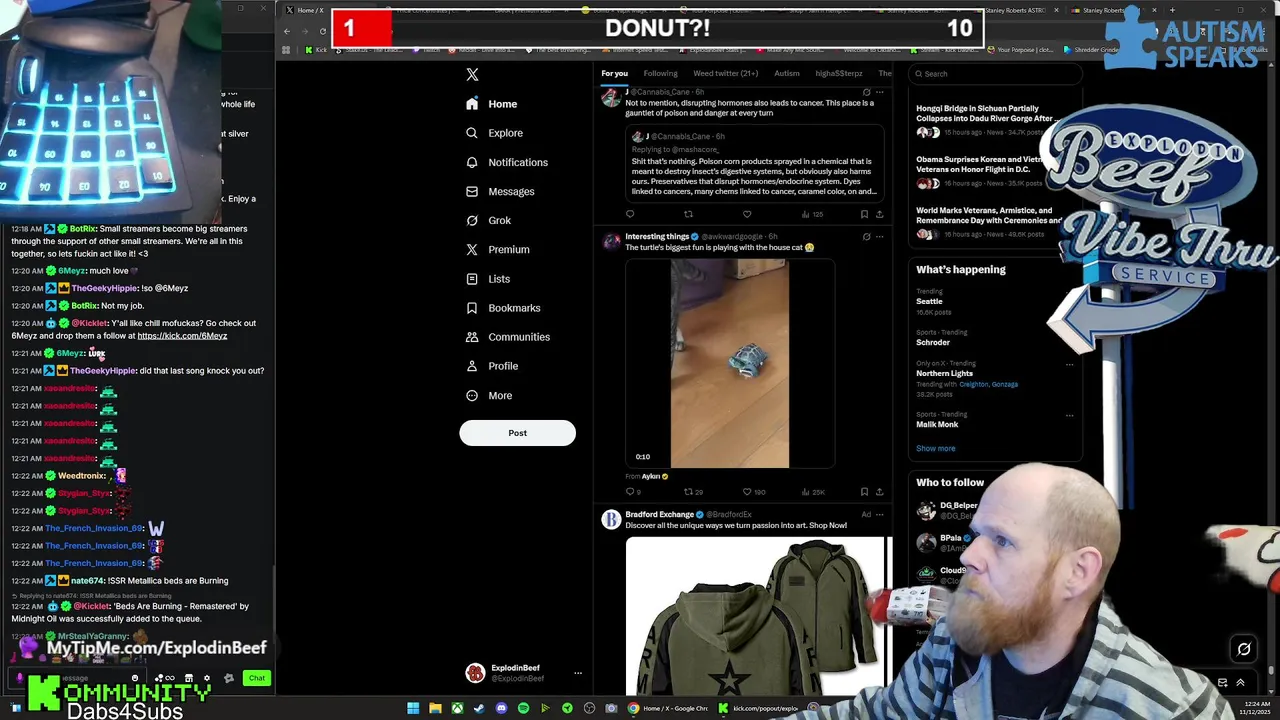This screenshot has height=720, width=1280.
Task: Open the Schroder trending topic
Action: click(933, 342)
